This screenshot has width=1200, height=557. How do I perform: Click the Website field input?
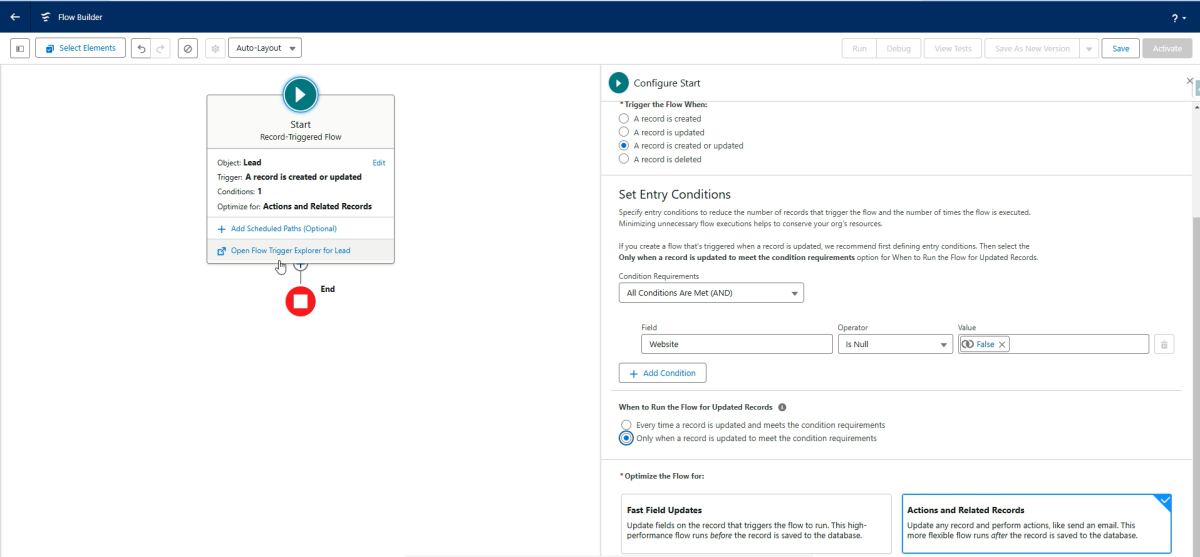coord(737,344)
